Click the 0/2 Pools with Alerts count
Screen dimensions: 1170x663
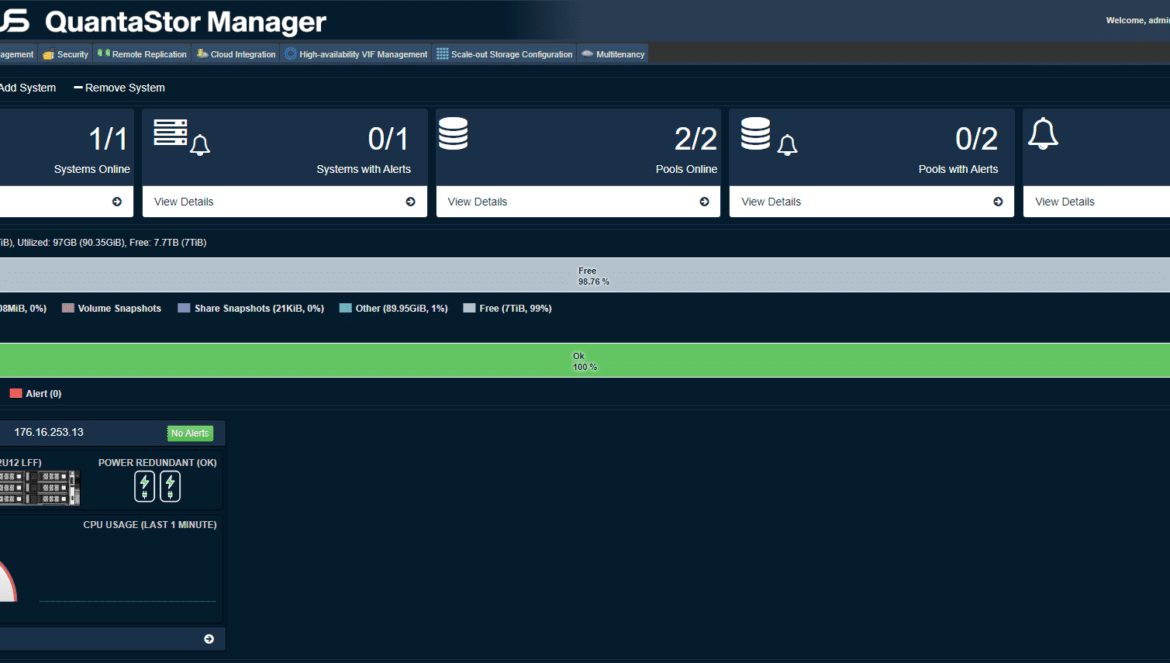(x=976, y=139)
